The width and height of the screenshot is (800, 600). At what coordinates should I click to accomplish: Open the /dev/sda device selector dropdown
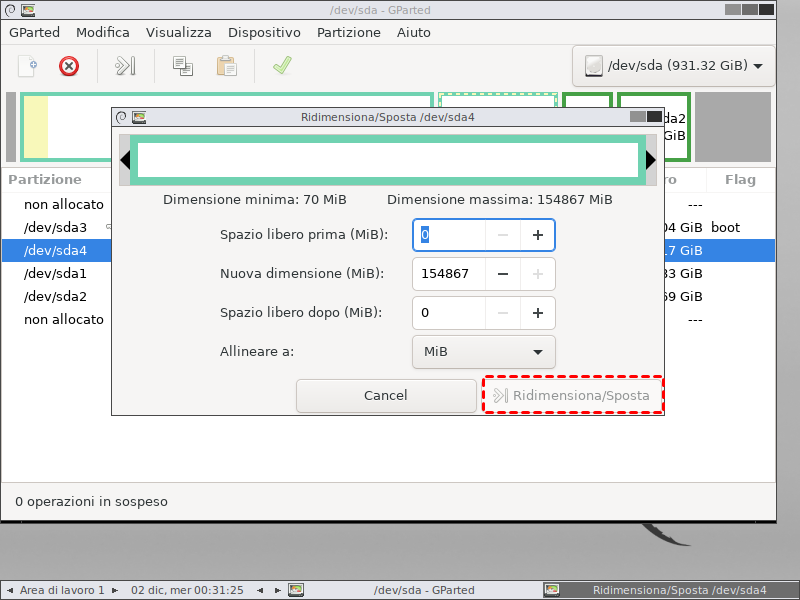pos(673,66)
